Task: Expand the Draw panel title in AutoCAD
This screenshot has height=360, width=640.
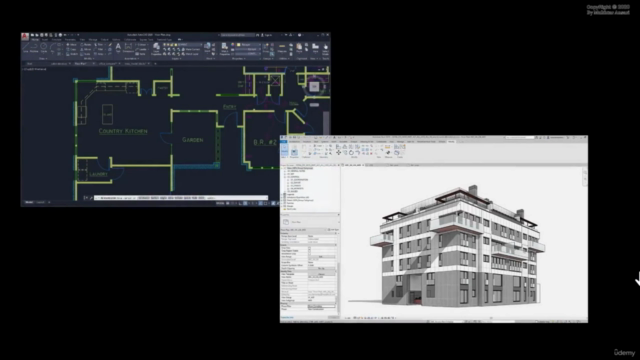Action: coord(43,58)
